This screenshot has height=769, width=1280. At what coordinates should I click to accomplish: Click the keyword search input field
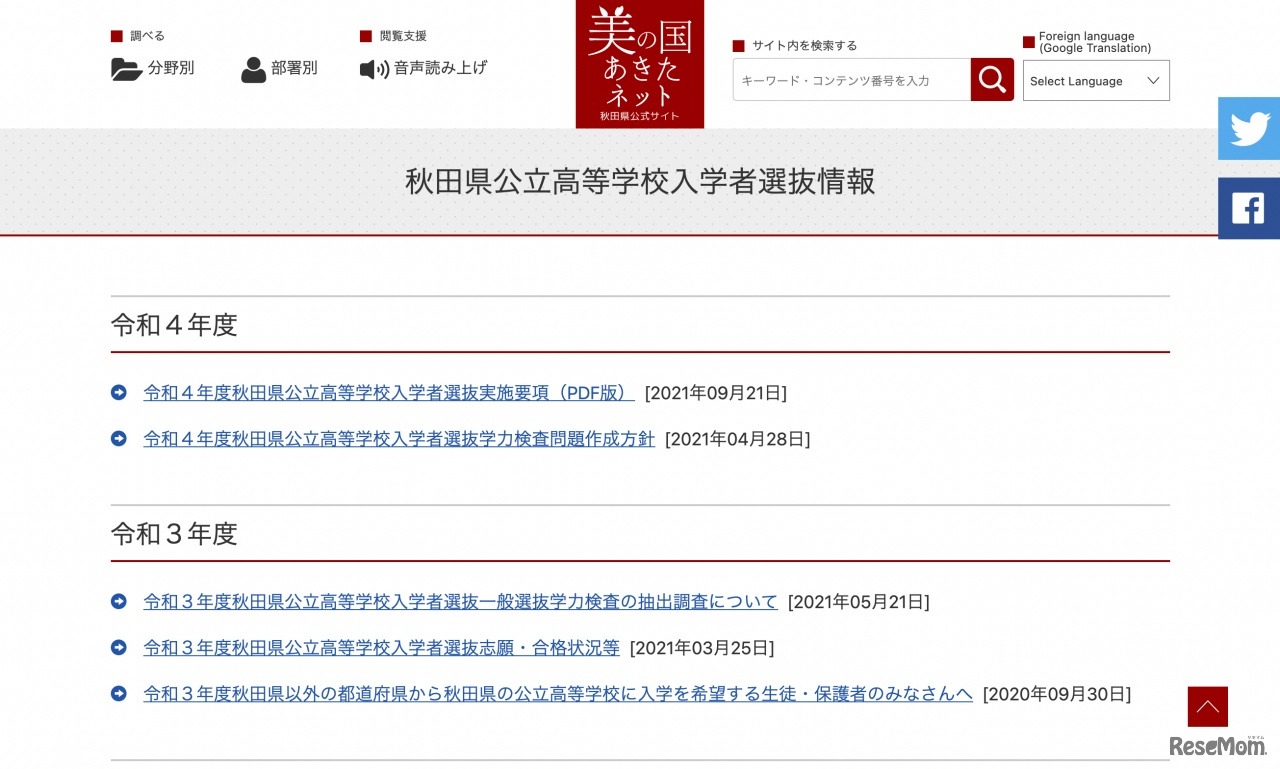tap(850, 80)
